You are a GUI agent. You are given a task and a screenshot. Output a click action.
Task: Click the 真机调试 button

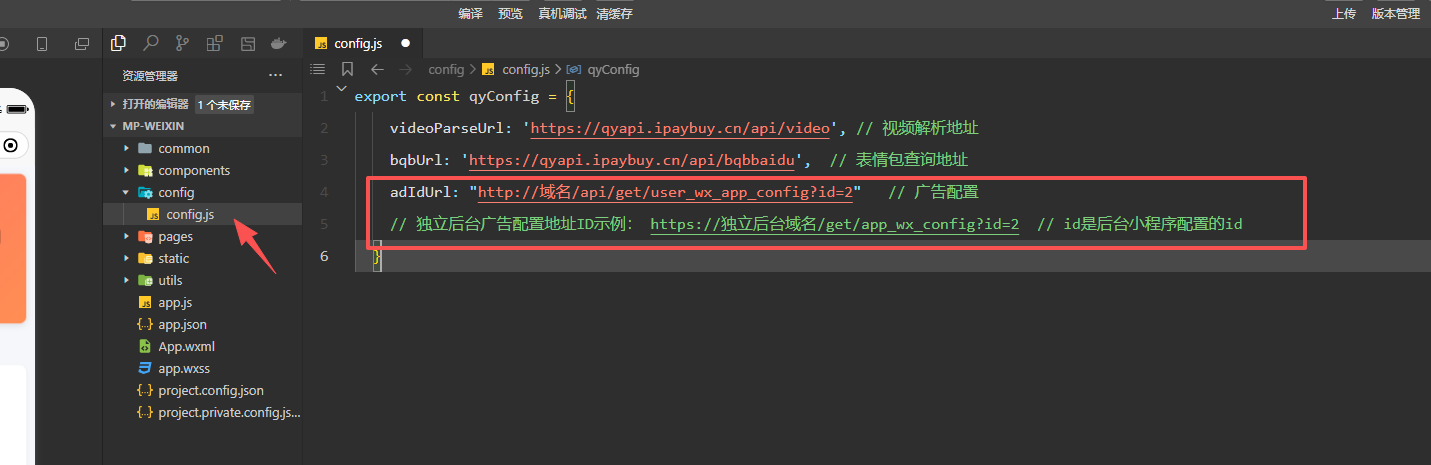pos(562,13)
